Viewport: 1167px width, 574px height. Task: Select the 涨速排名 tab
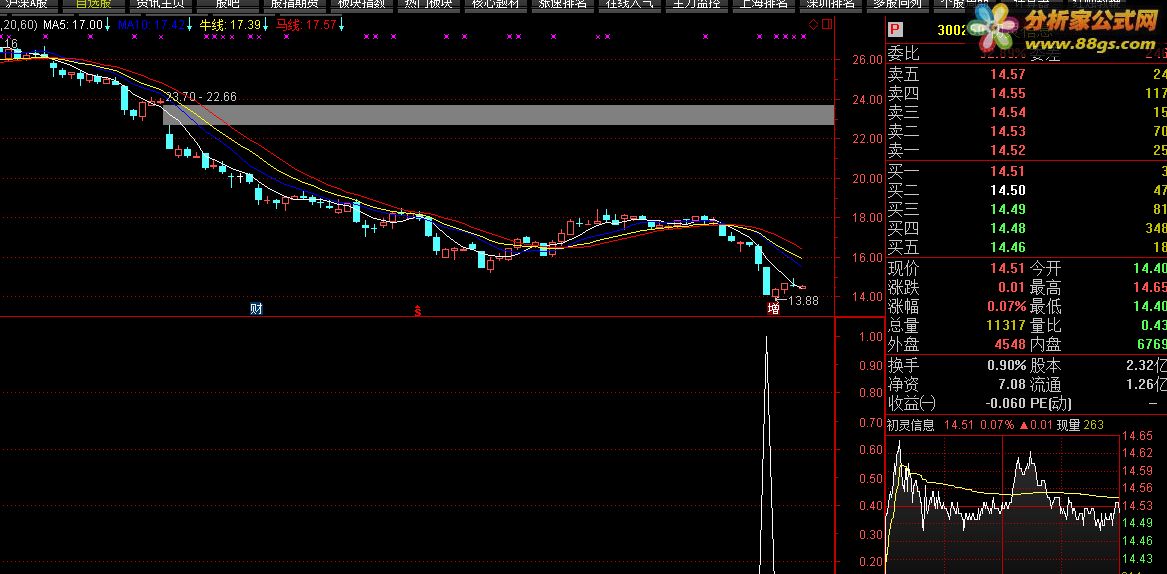point(562,4)
